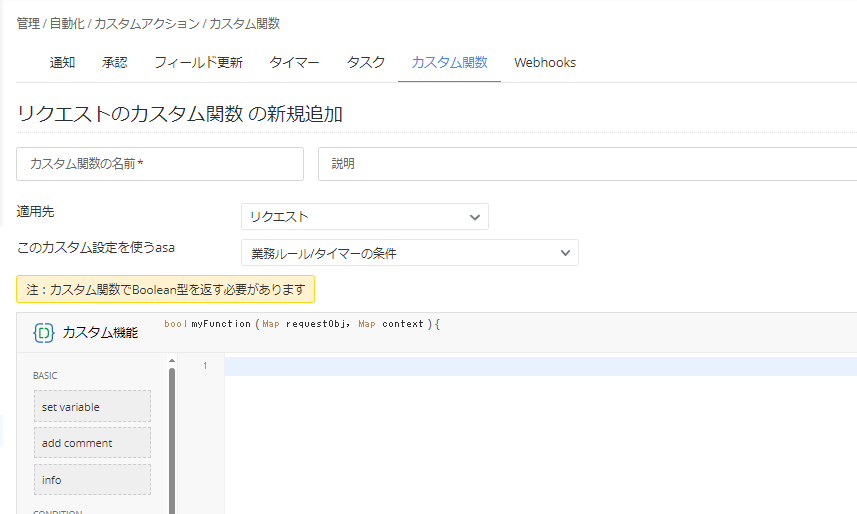Click the block palette vertical scrollbar
This screenshot has height=514, width=857.
(172, 440)
